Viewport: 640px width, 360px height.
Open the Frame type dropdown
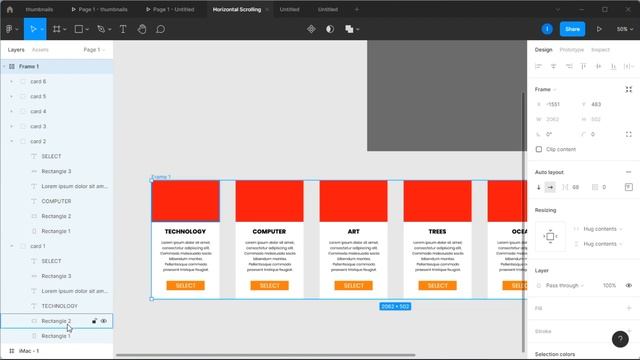pos(546,89)
